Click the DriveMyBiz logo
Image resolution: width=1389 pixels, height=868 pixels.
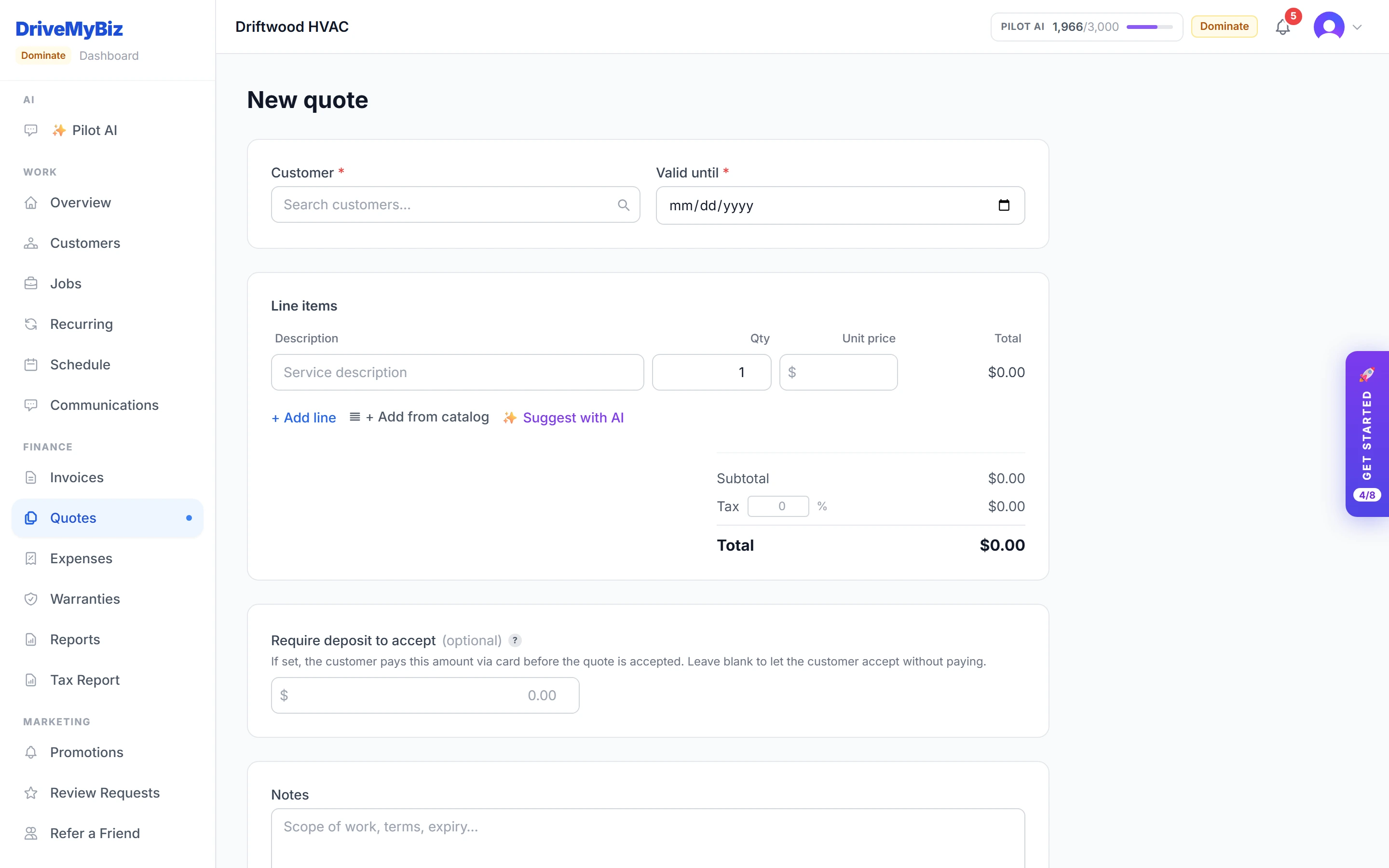69,29
